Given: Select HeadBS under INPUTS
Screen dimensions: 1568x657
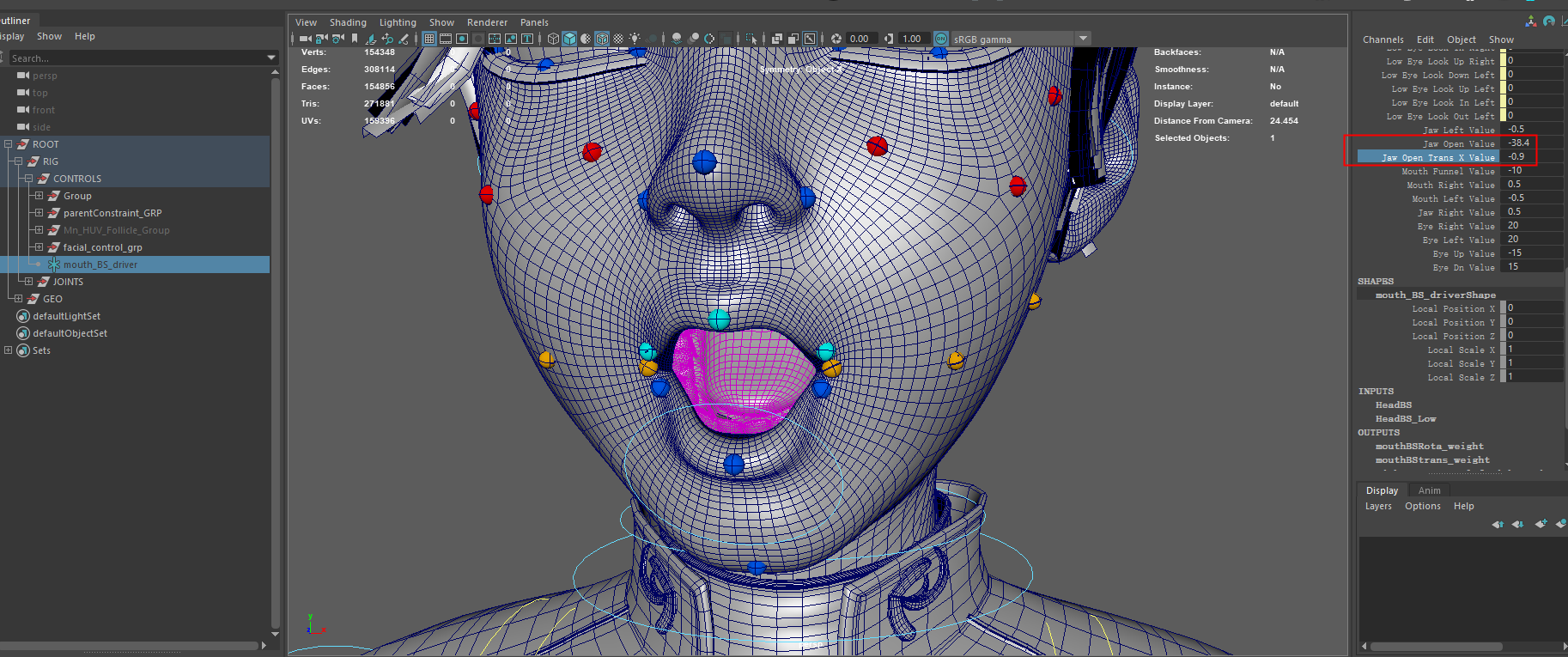Looking at the screenshot, I should point(1393,405).
